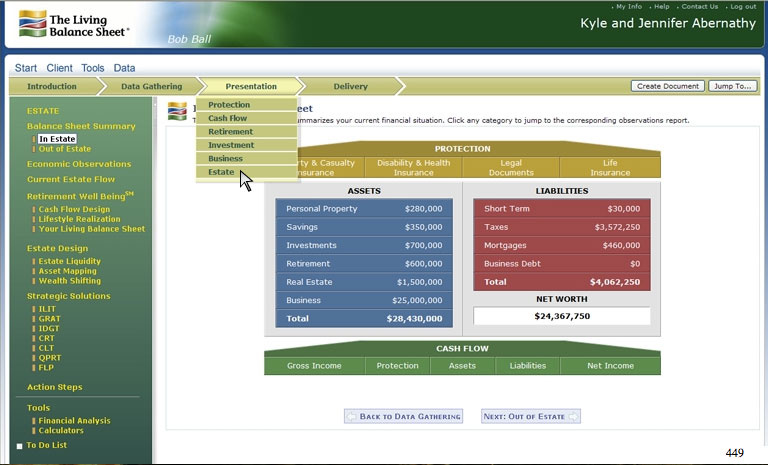768x465 pixels.
Task: Open Economic Observations in sidebar
Action: coord(79,164)
